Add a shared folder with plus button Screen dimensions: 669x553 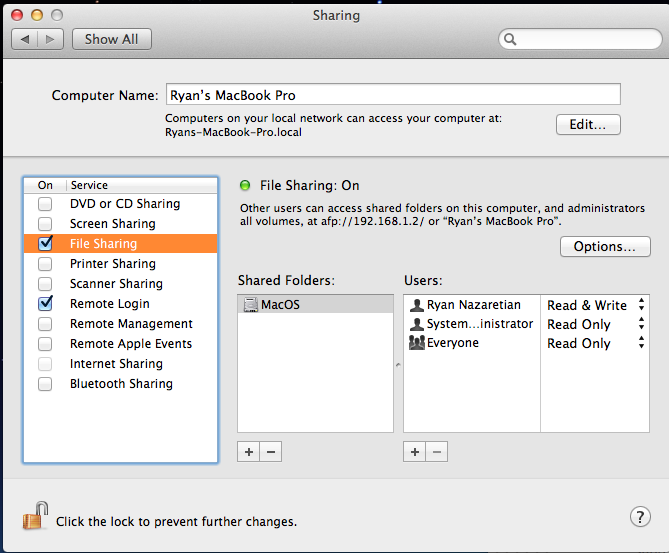click(x=249, y=451)
